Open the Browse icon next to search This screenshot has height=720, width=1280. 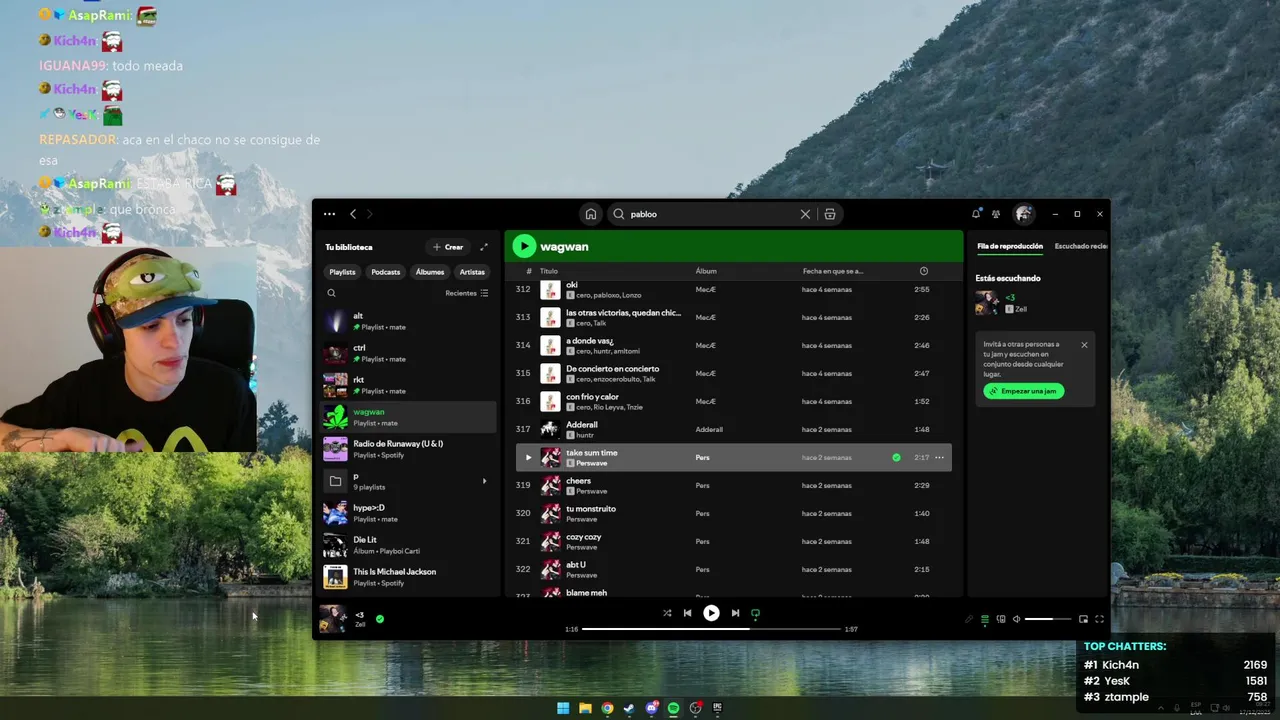point(830,214)
